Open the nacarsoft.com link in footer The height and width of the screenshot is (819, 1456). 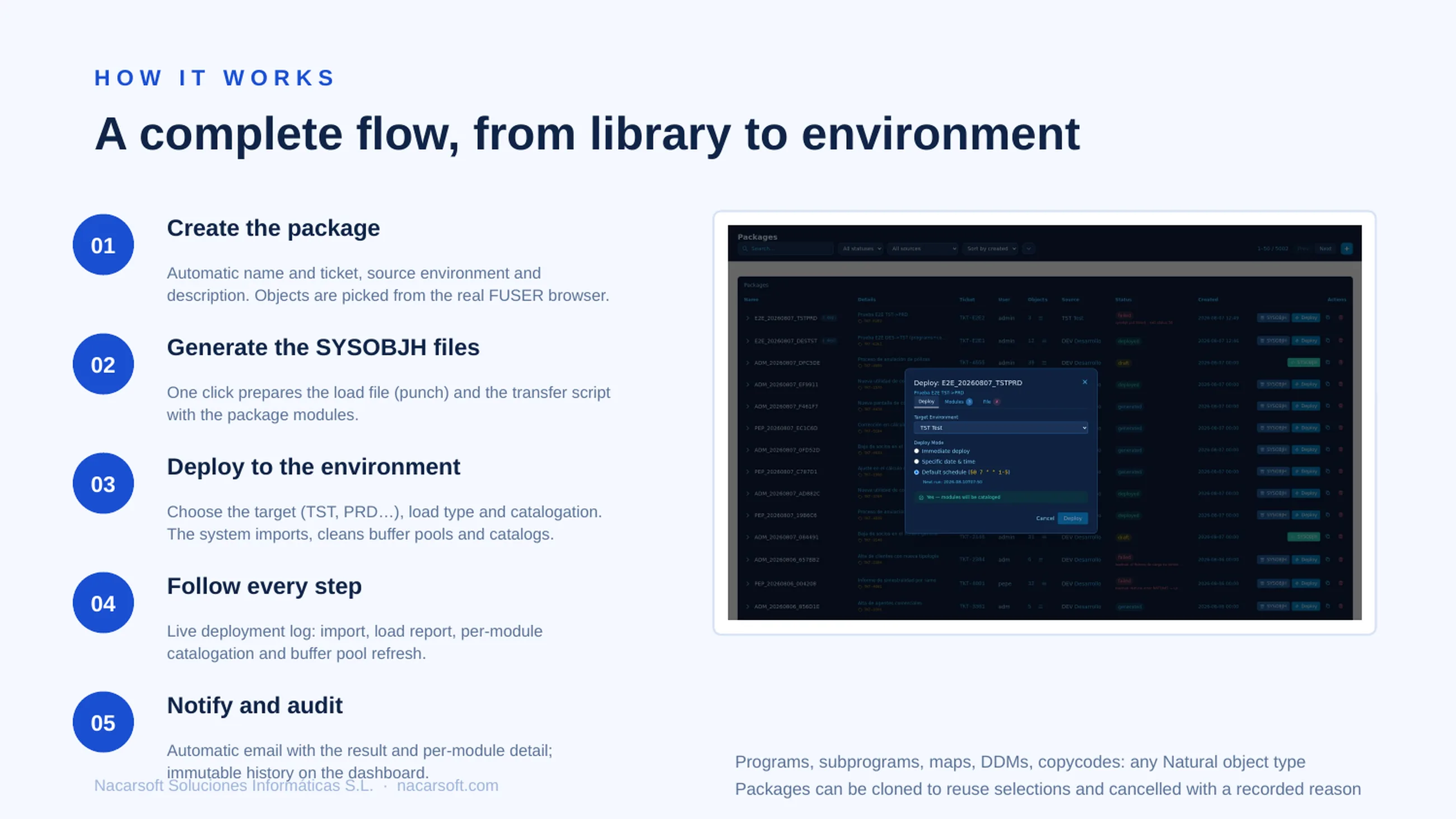(x=447, y=785)
